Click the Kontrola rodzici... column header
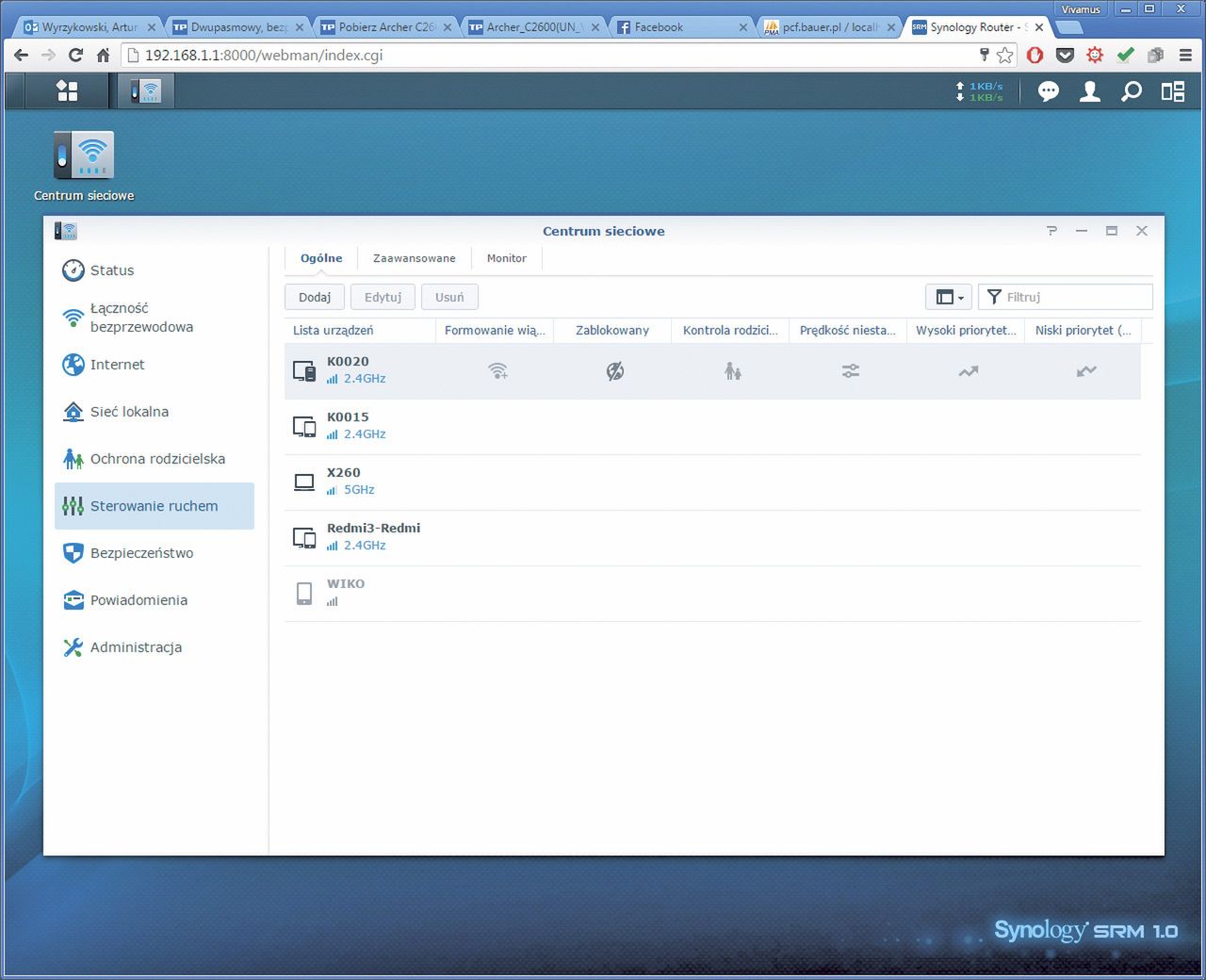The image size is (1206, 980). point(730,331)
